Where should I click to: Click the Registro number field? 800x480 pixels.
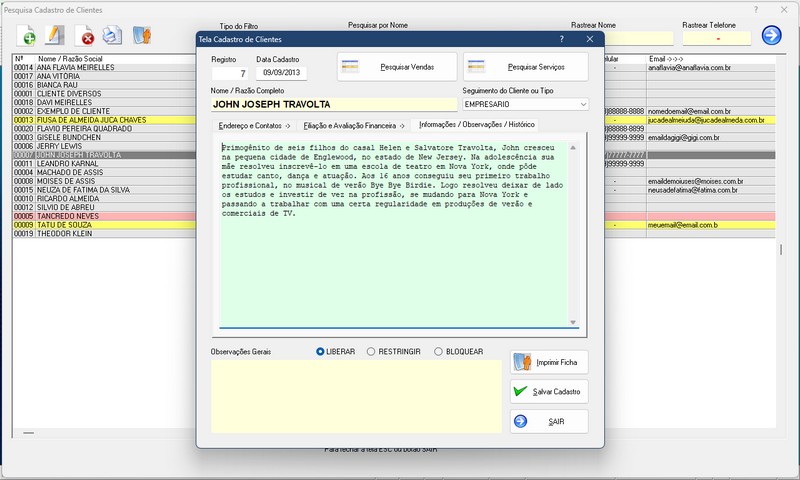coord(230,73)
